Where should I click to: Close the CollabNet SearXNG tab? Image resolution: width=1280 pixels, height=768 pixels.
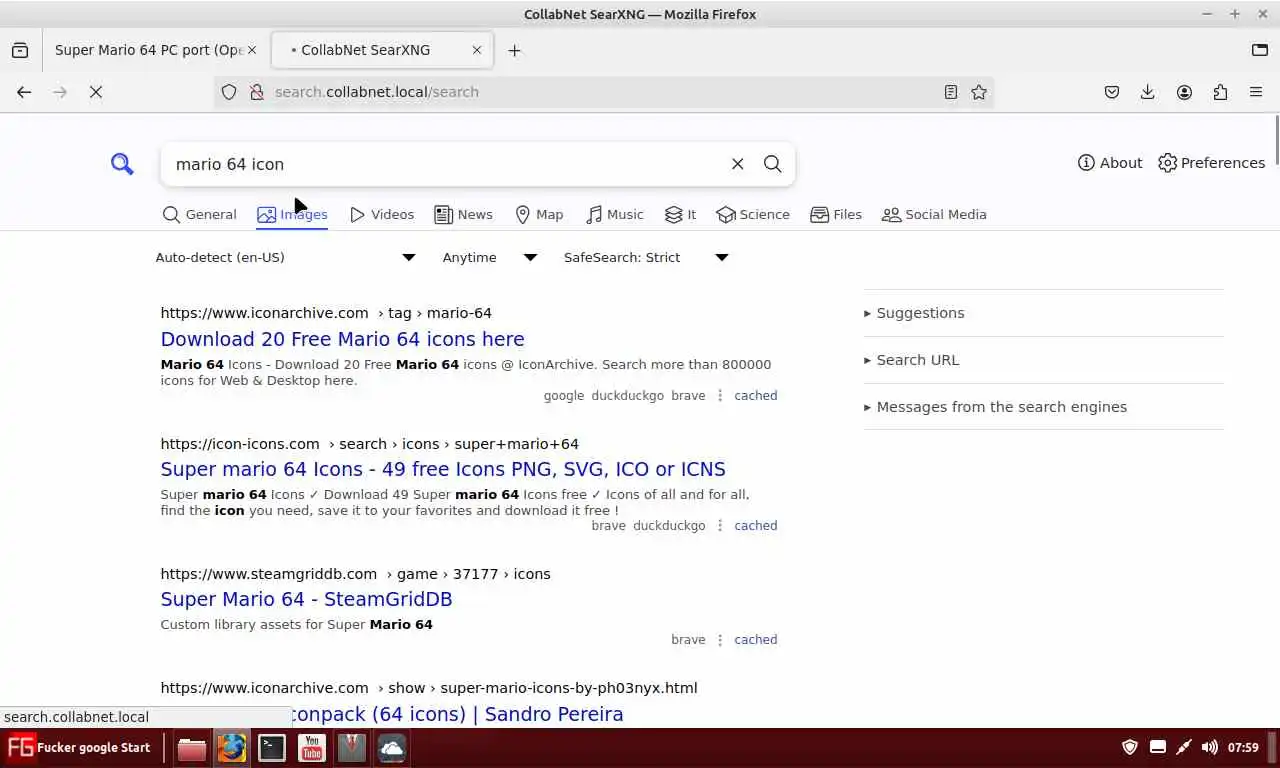[x=477, y=50]
